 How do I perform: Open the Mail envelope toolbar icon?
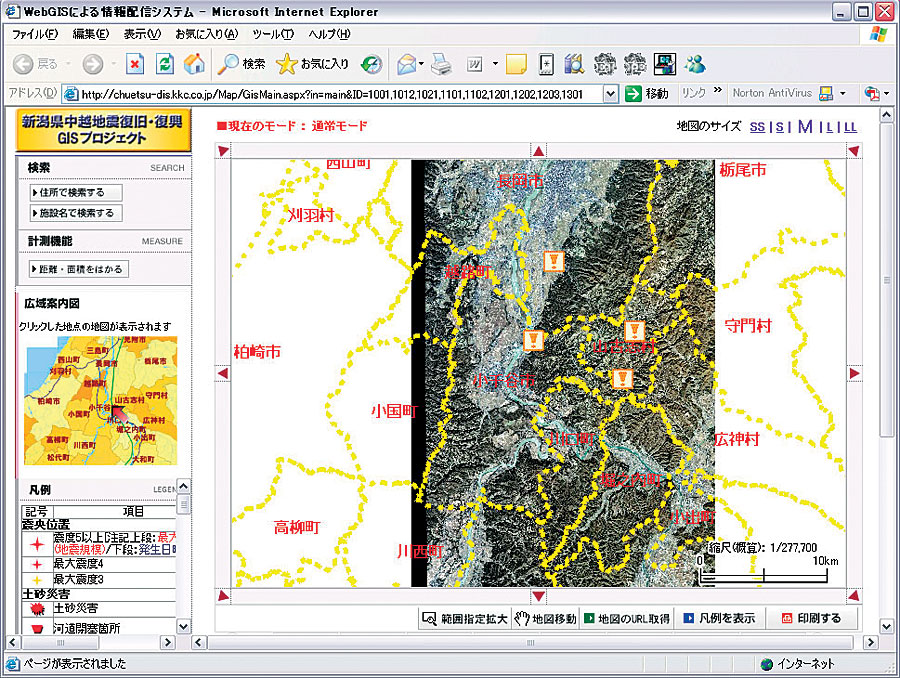pyautogui.click(x=406, y=64)
